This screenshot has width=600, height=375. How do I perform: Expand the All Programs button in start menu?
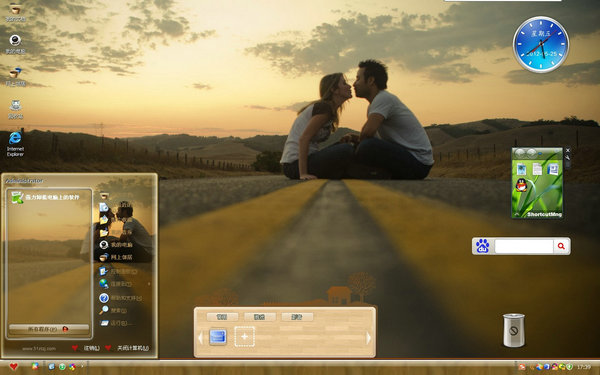pyautogui.click(x=49, y=329)
